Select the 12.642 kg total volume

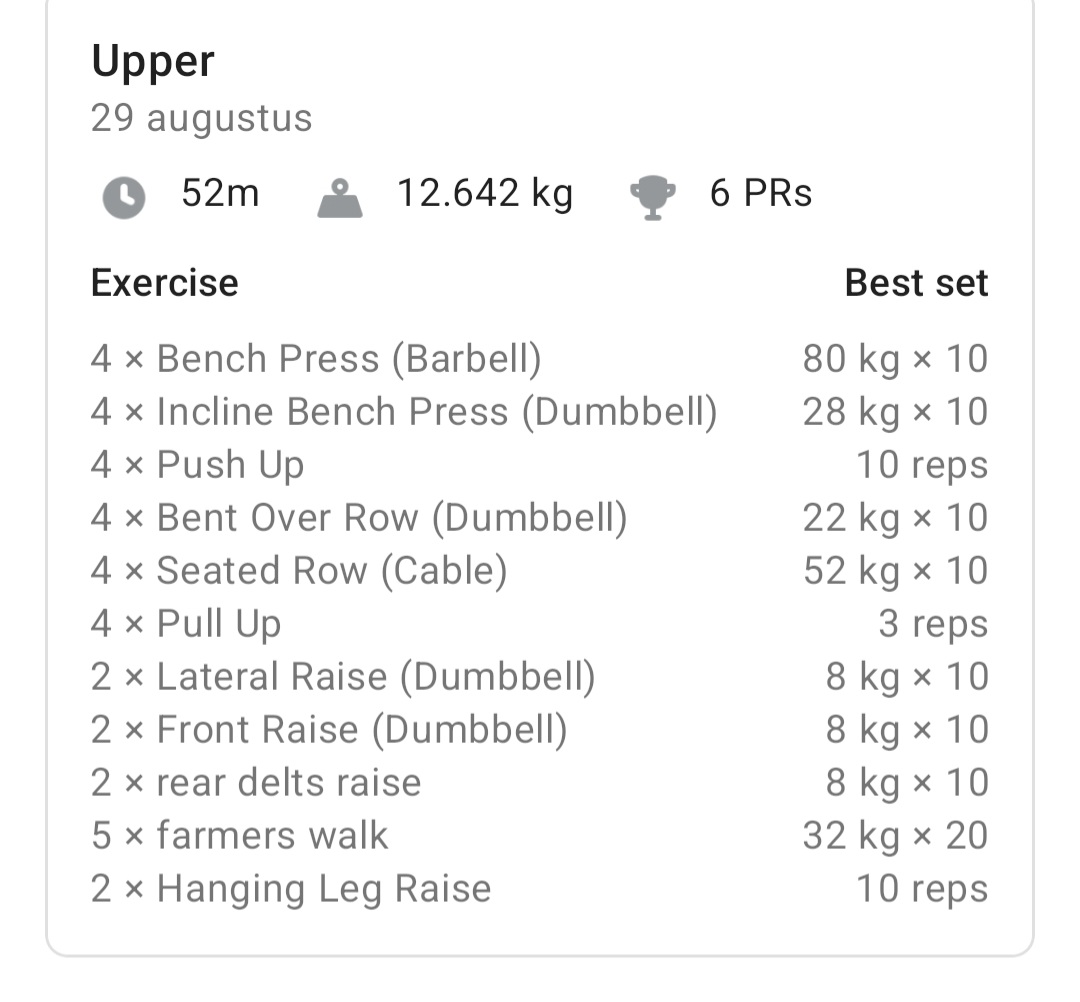(485, 193)
